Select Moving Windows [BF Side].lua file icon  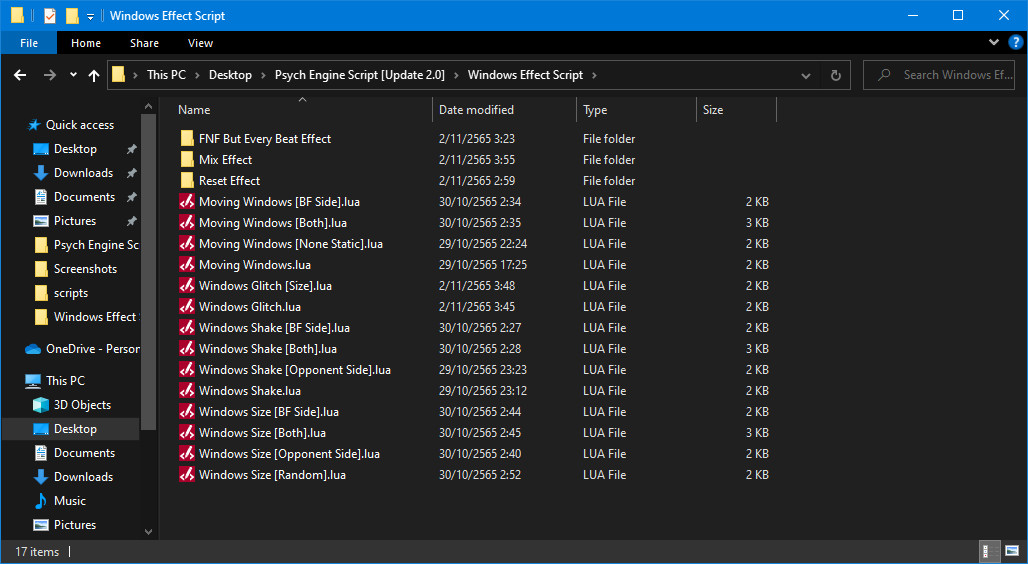tap(187, 201)
